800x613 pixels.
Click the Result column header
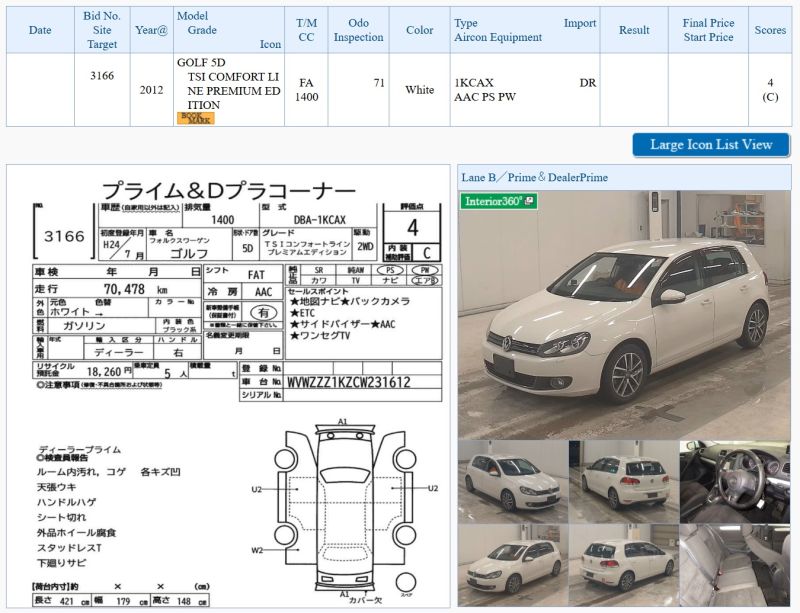pyautogui.click(x=634, y=30)
